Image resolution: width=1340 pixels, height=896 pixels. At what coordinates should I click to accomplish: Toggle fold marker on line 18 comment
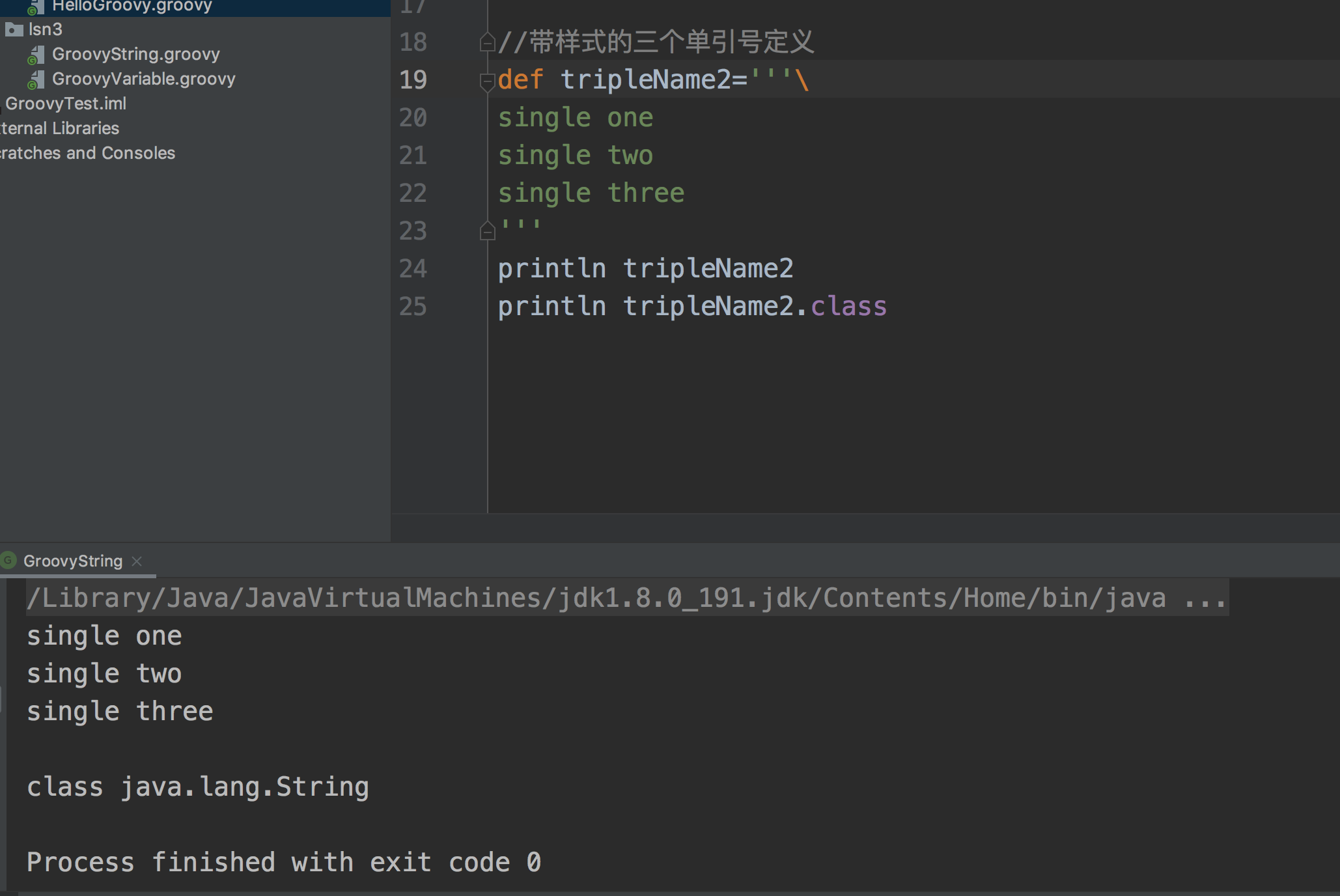487,43
